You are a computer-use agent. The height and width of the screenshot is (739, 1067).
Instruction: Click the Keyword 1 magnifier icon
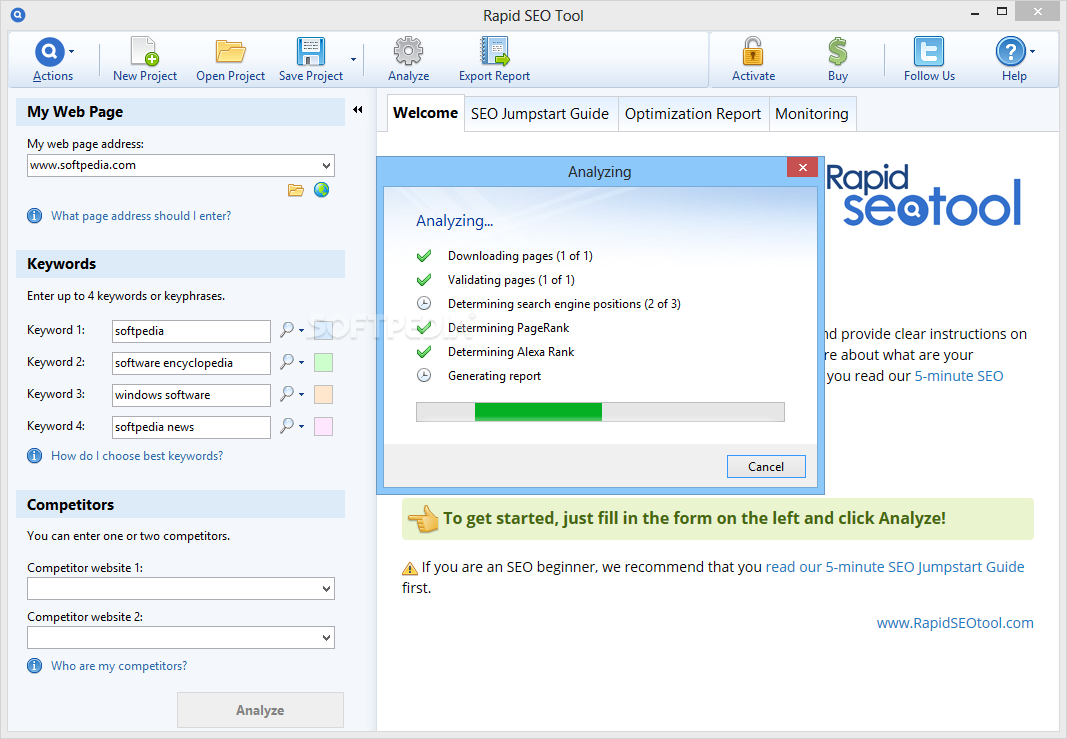click(x=287, y=330)
